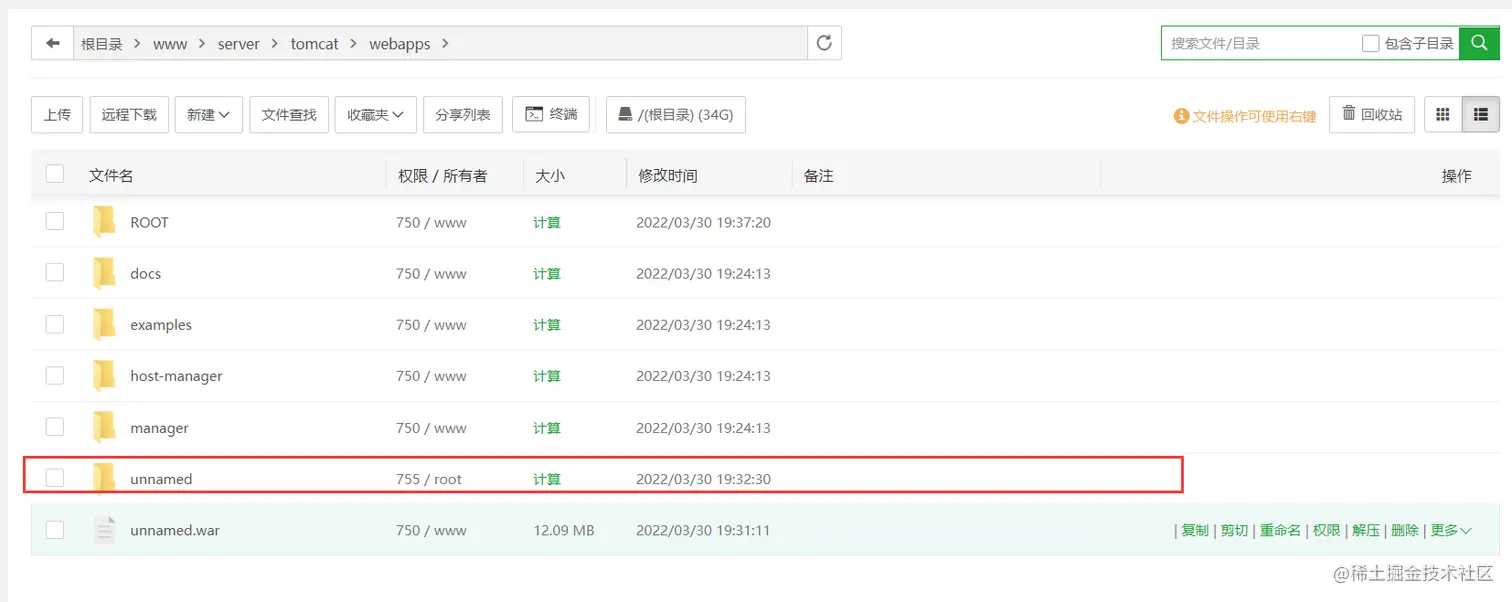Rename unnamed.war via 重命名 link
Viewport: 1512px width, 602px height.
point(1280,530)
